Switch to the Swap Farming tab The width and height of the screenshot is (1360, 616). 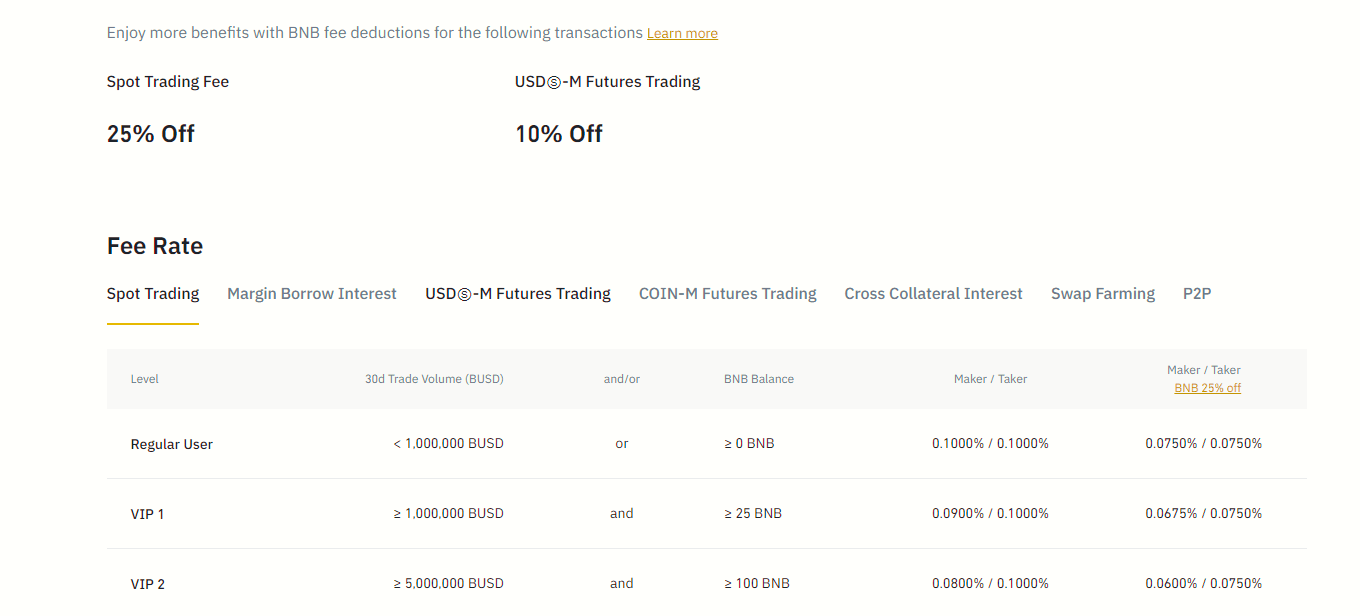1103,293
